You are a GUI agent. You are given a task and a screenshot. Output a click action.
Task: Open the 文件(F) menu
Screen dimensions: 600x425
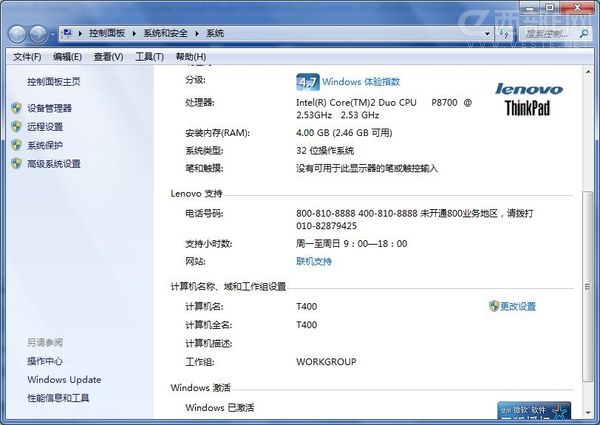27,57
